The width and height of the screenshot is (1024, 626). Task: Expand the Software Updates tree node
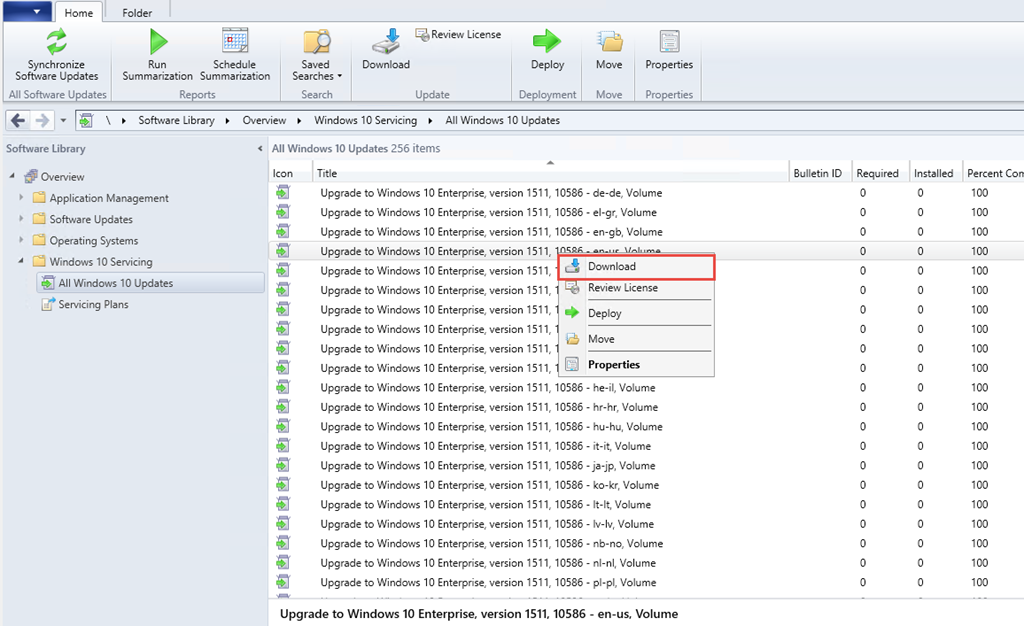pos(21,219)
